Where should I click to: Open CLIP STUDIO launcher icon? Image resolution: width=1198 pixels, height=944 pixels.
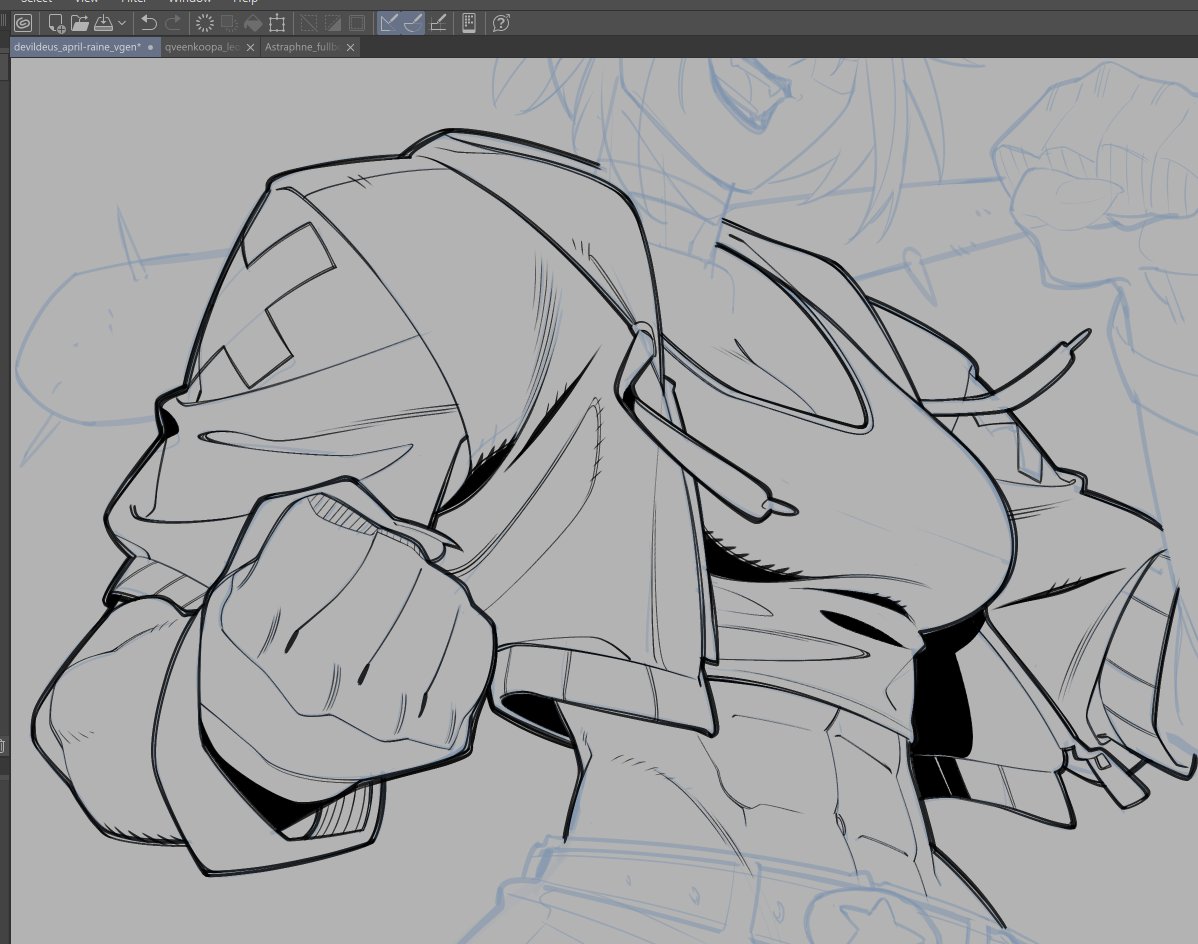point(23,23)
